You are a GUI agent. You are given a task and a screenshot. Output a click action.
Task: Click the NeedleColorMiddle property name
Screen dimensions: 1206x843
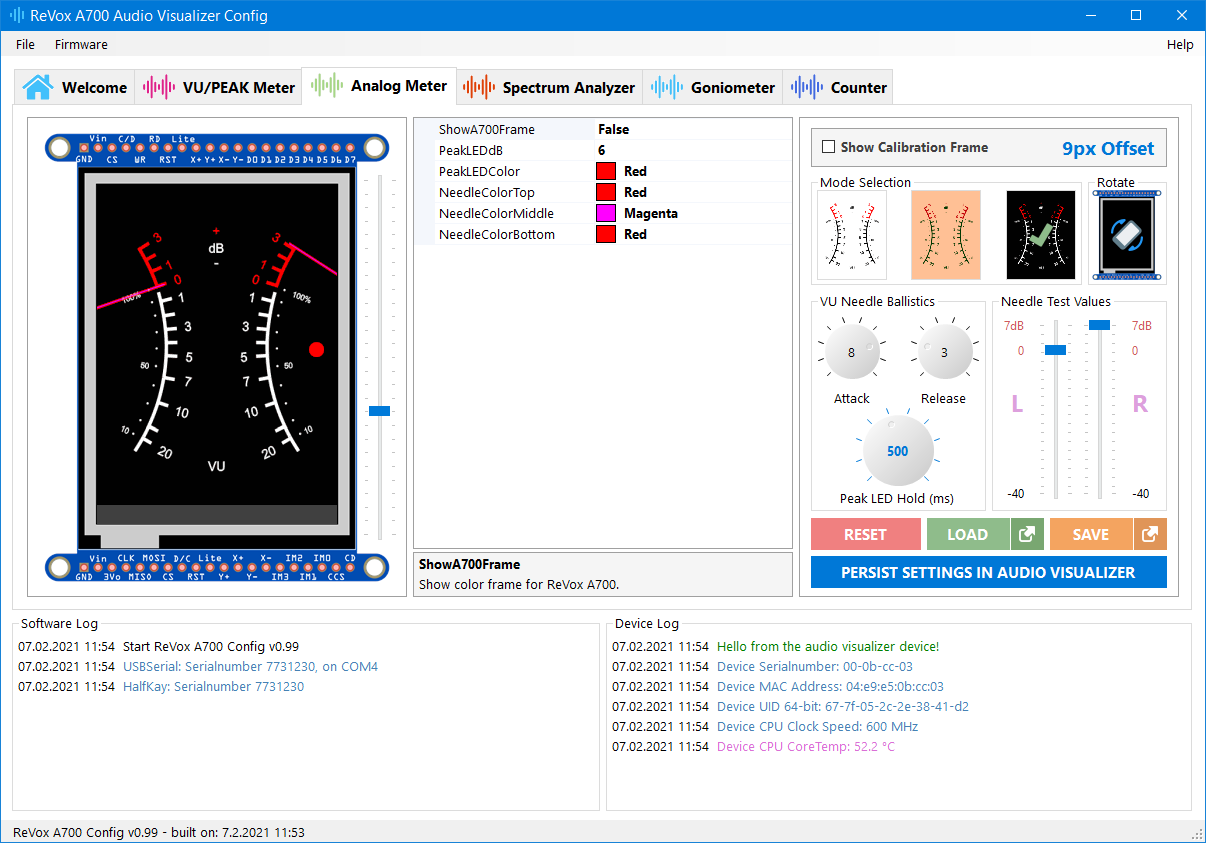click(496, 213)
